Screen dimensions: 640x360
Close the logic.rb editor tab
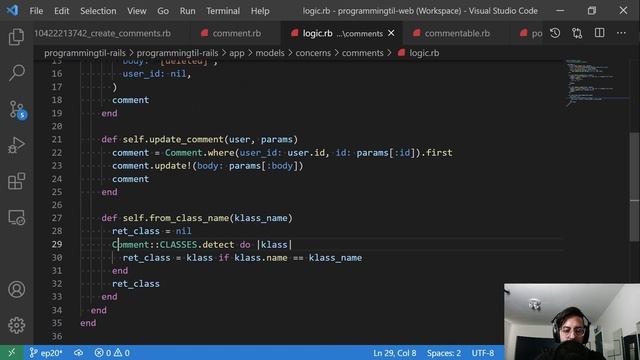[391, 33]
